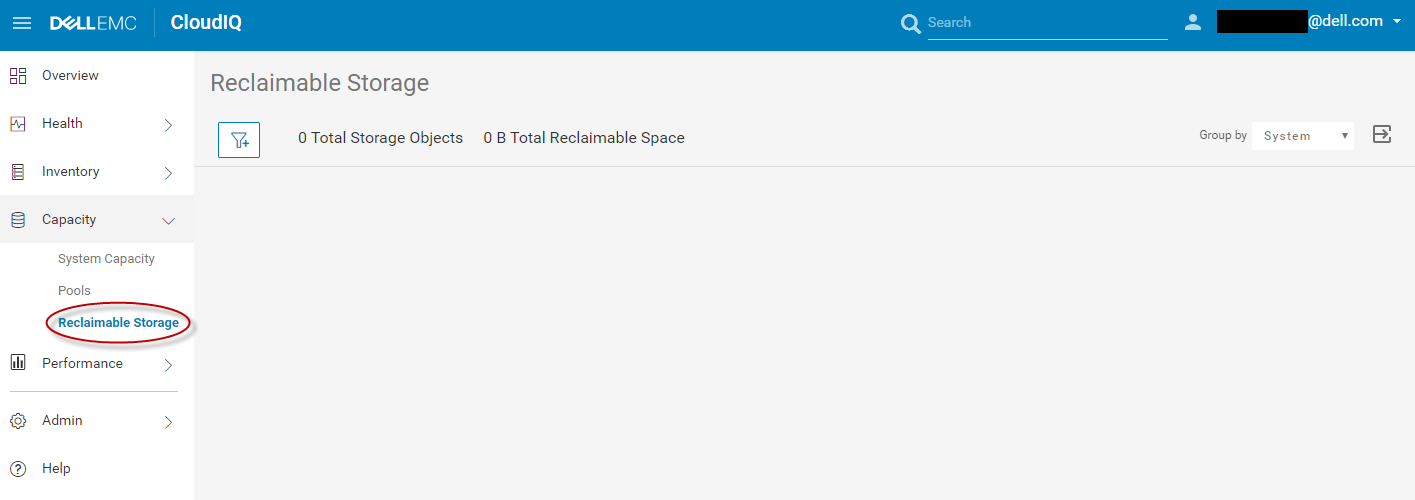The width and height of the screenshot is (1415, 500).
Task: Open the user account dropdown arrow
Action: [1397, 21]
